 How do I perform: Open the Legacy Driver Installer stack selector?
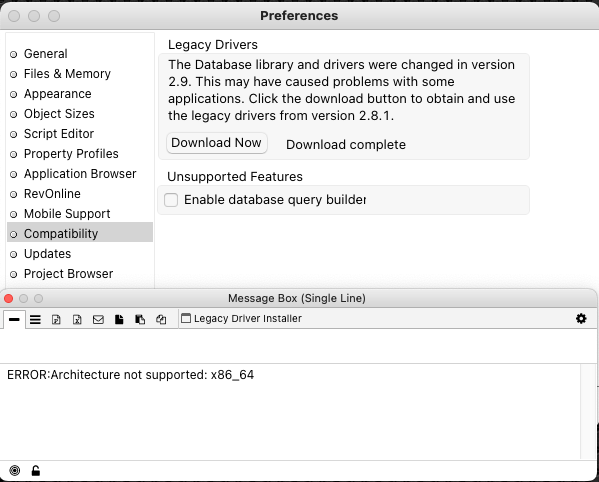click(x=241, y=319)
